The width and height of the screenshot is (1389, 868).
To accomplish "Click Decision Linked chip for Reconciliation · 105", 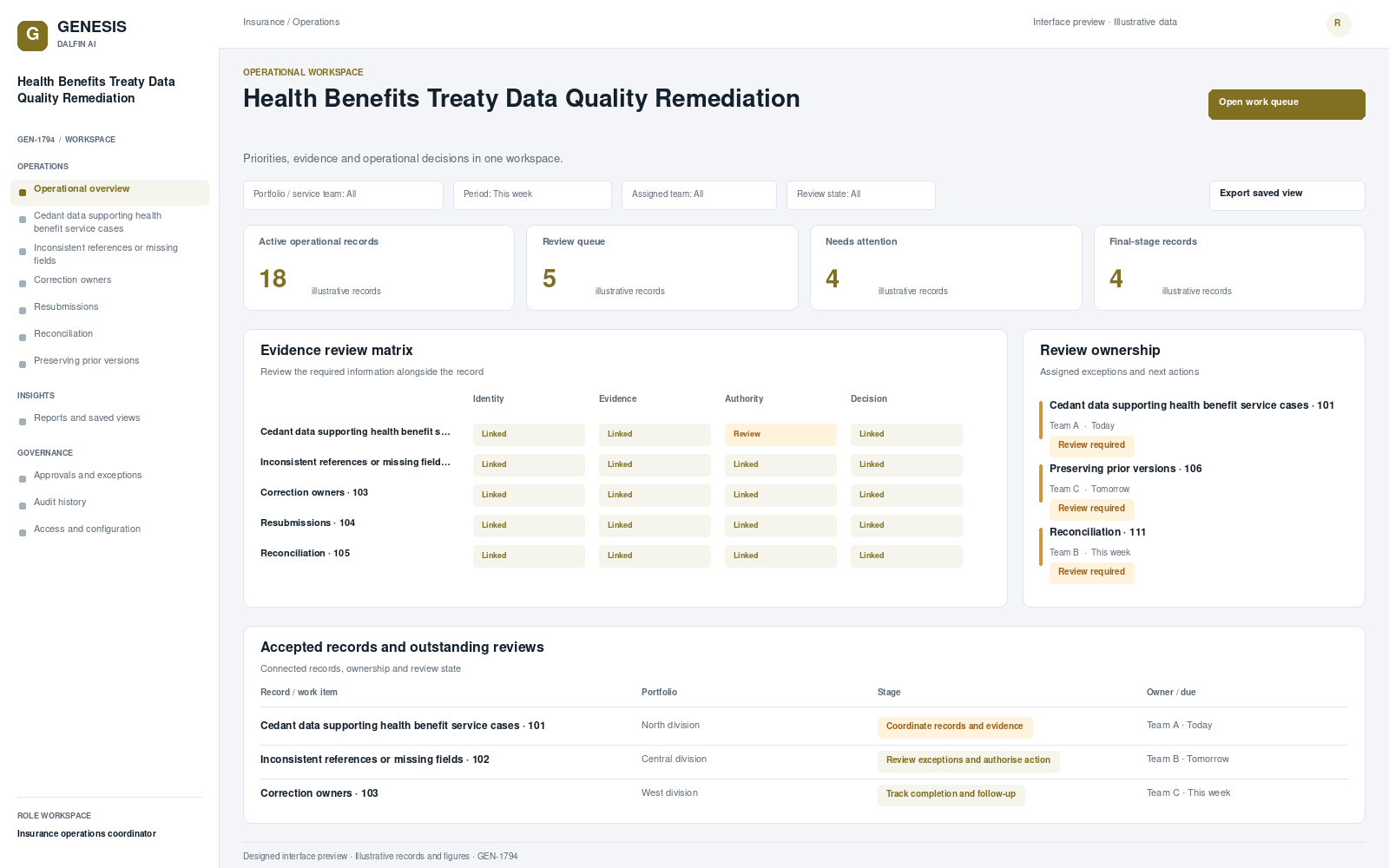I will 906,556.
